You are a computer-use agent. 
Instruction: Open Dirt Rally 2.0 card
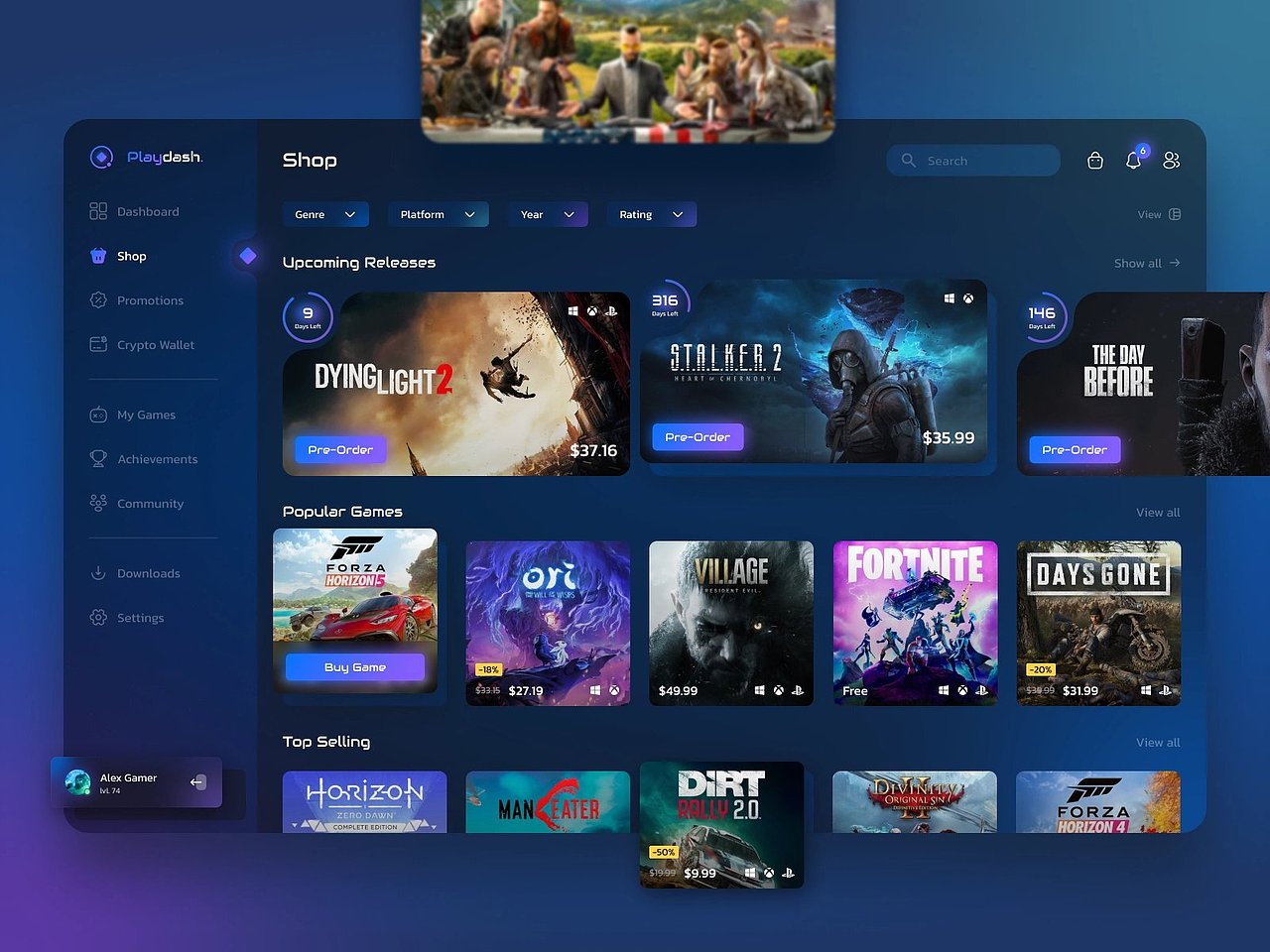[721, 825]
